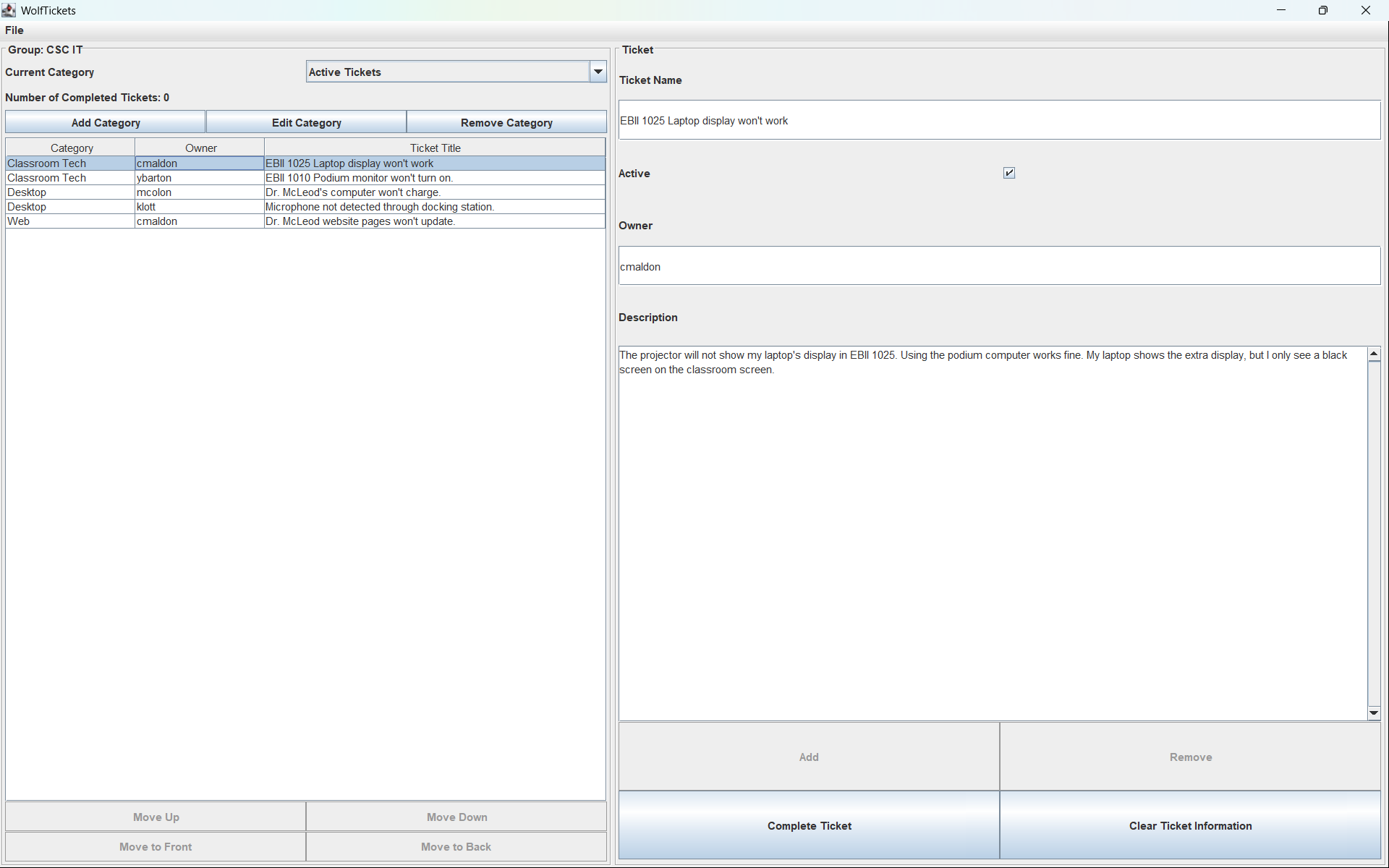Click Remove Category button
This screenshot has width=1389, height=868.
click(506, 122)
